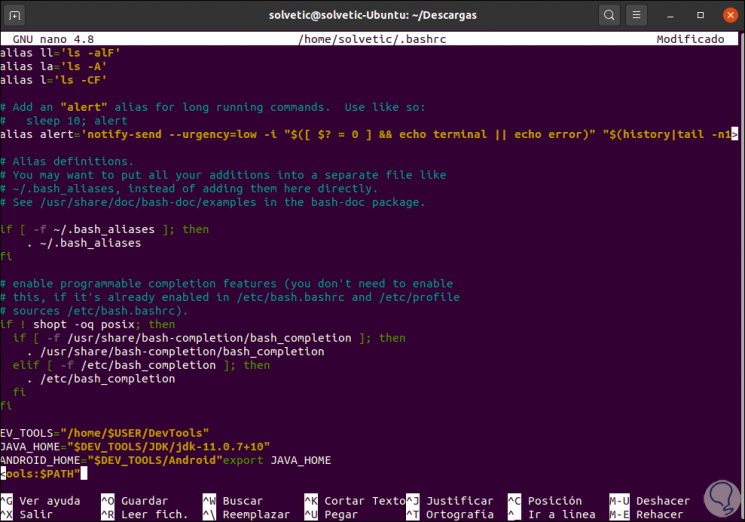Click the '# Alias definitions.' comment
745x522 pixels.
click(x=67, y=161)
